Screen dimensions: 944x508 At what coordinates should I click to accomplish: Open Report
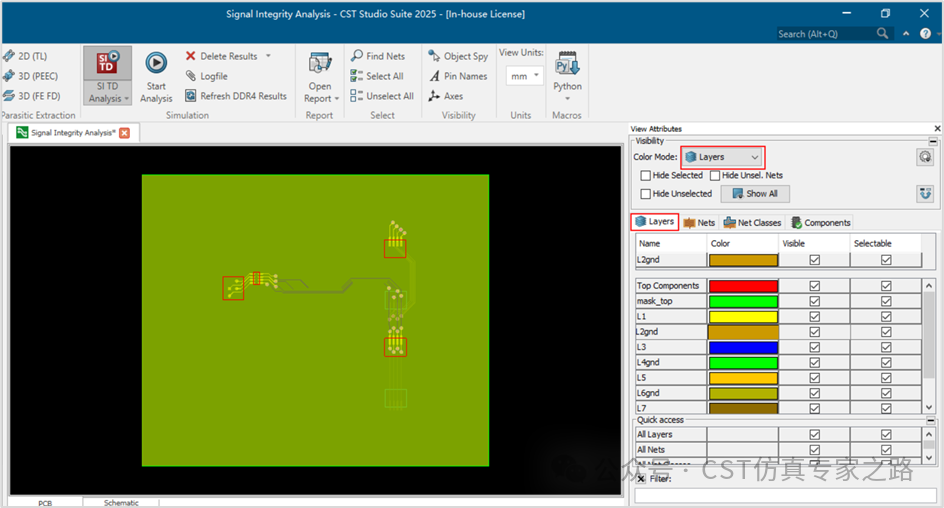pyautogui.click(x=320, y=76)
